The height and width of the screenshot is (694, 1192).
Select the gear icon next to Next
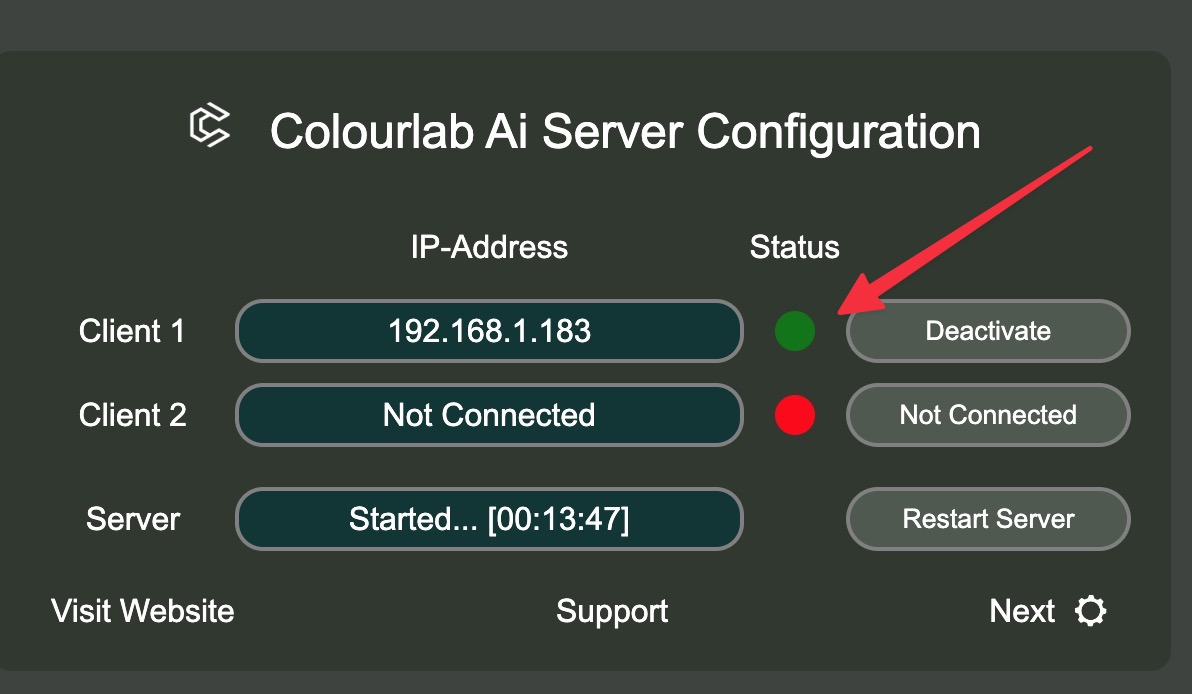point(1091,611)
